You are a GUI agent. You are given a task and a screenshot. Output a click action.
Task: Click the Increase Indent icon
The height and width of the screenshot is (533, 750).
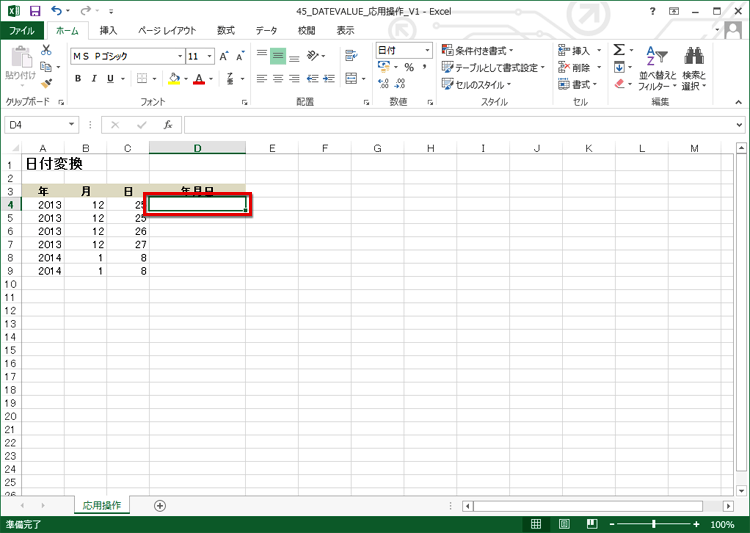point(329,78)
